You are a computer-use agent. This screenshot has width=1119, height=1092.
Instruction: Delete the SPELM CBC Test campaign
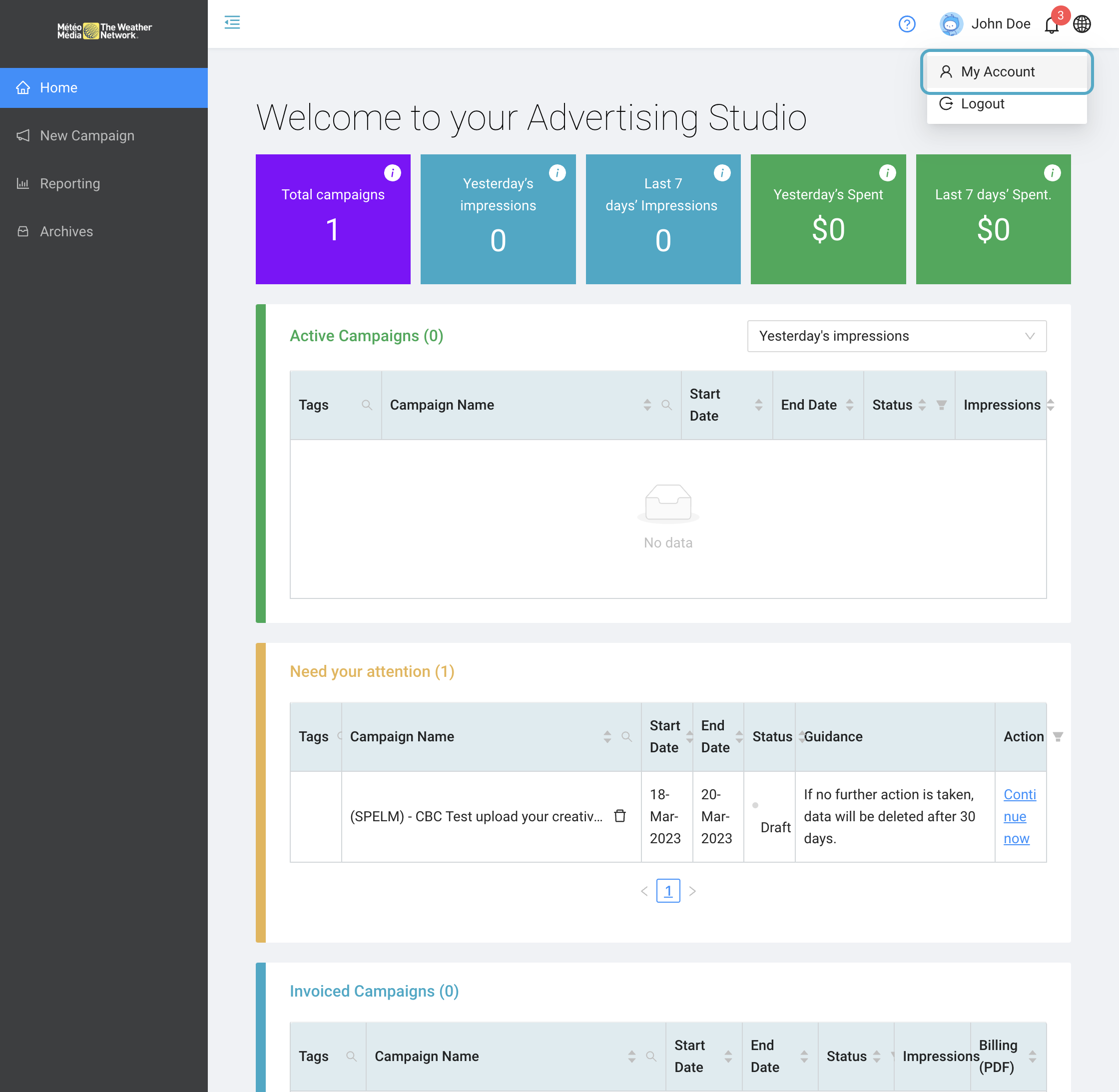pos(620,816)
